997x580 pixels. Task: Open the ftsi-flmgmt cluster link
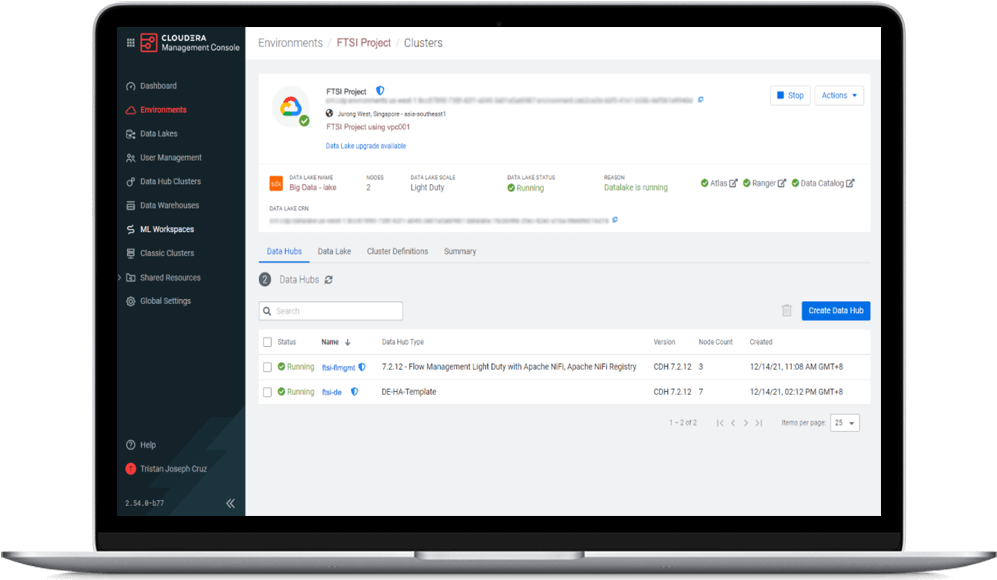[338, 368]
